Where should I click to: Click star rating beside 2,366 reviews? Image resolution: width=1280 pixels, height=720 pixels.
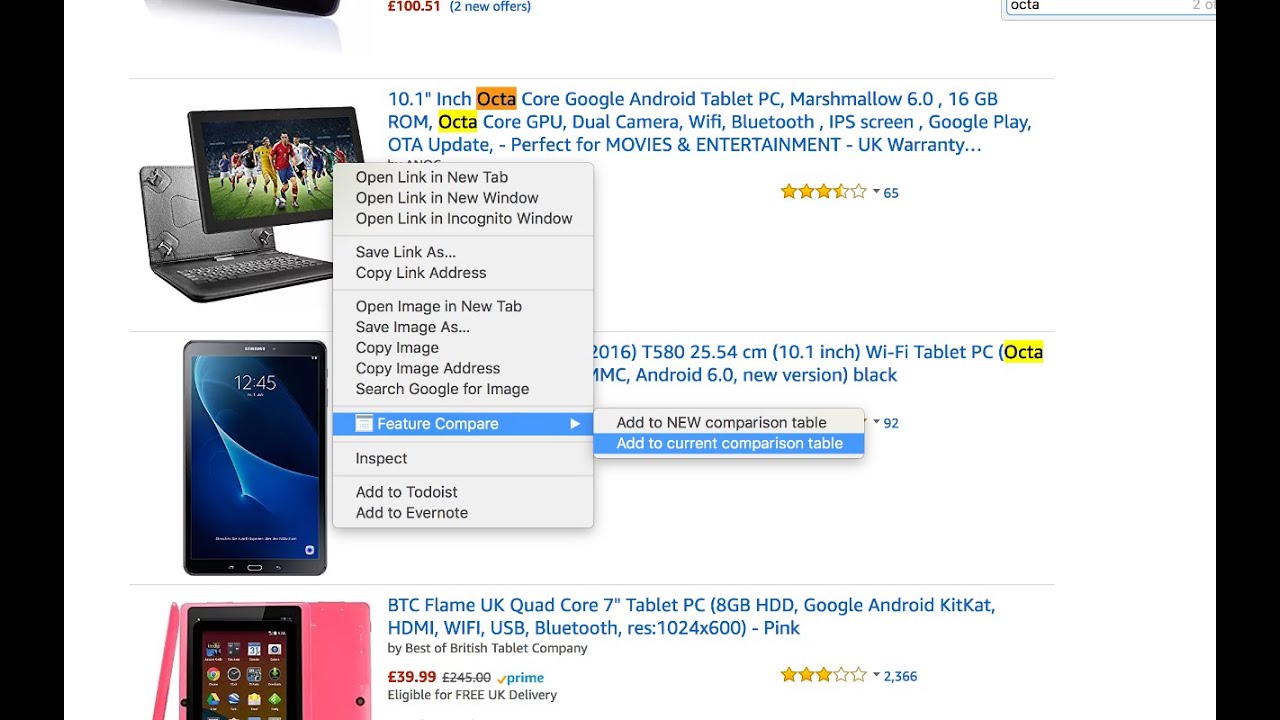pyautogui.click(x=823, y=675)
